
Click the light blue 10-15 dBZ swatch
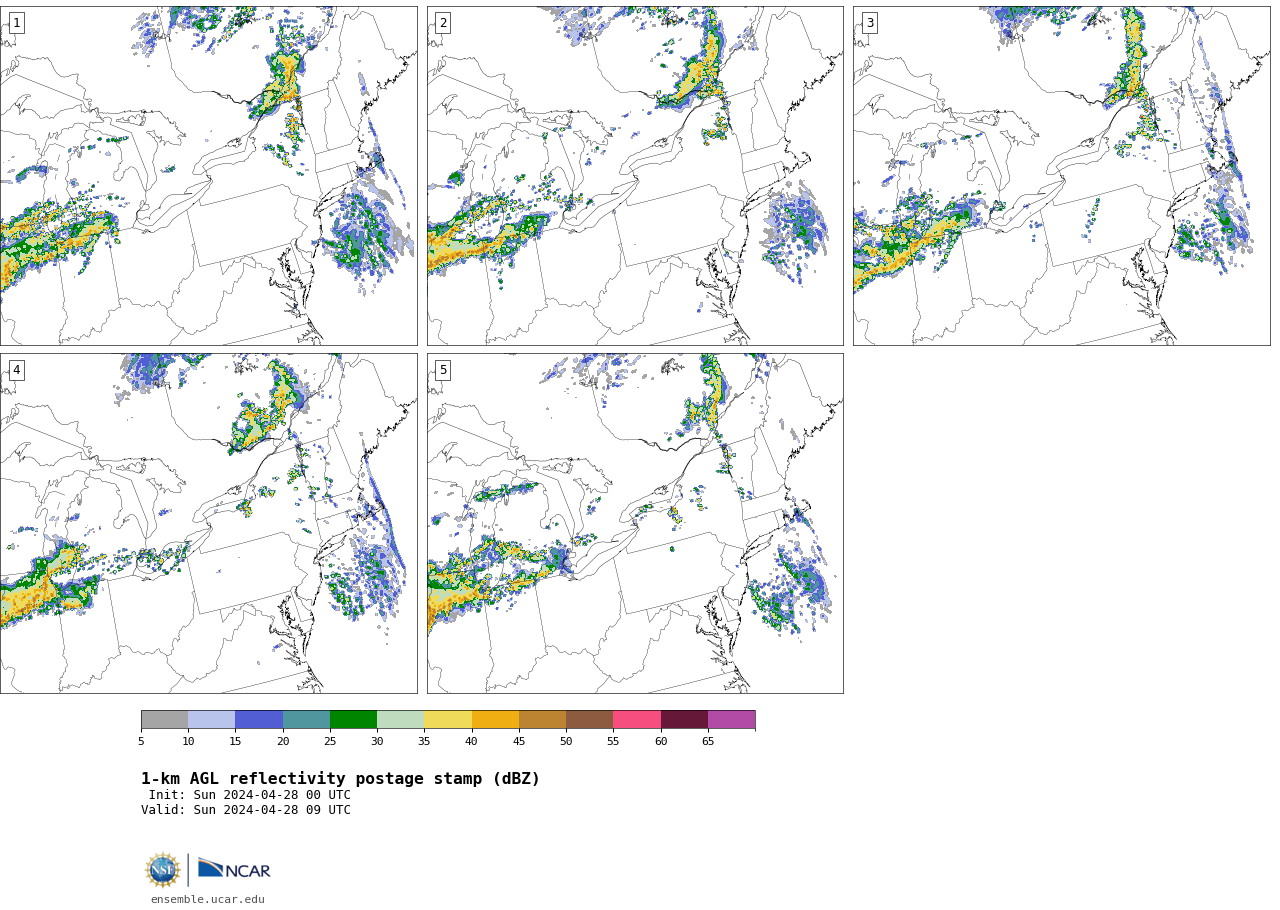(212, 720)
